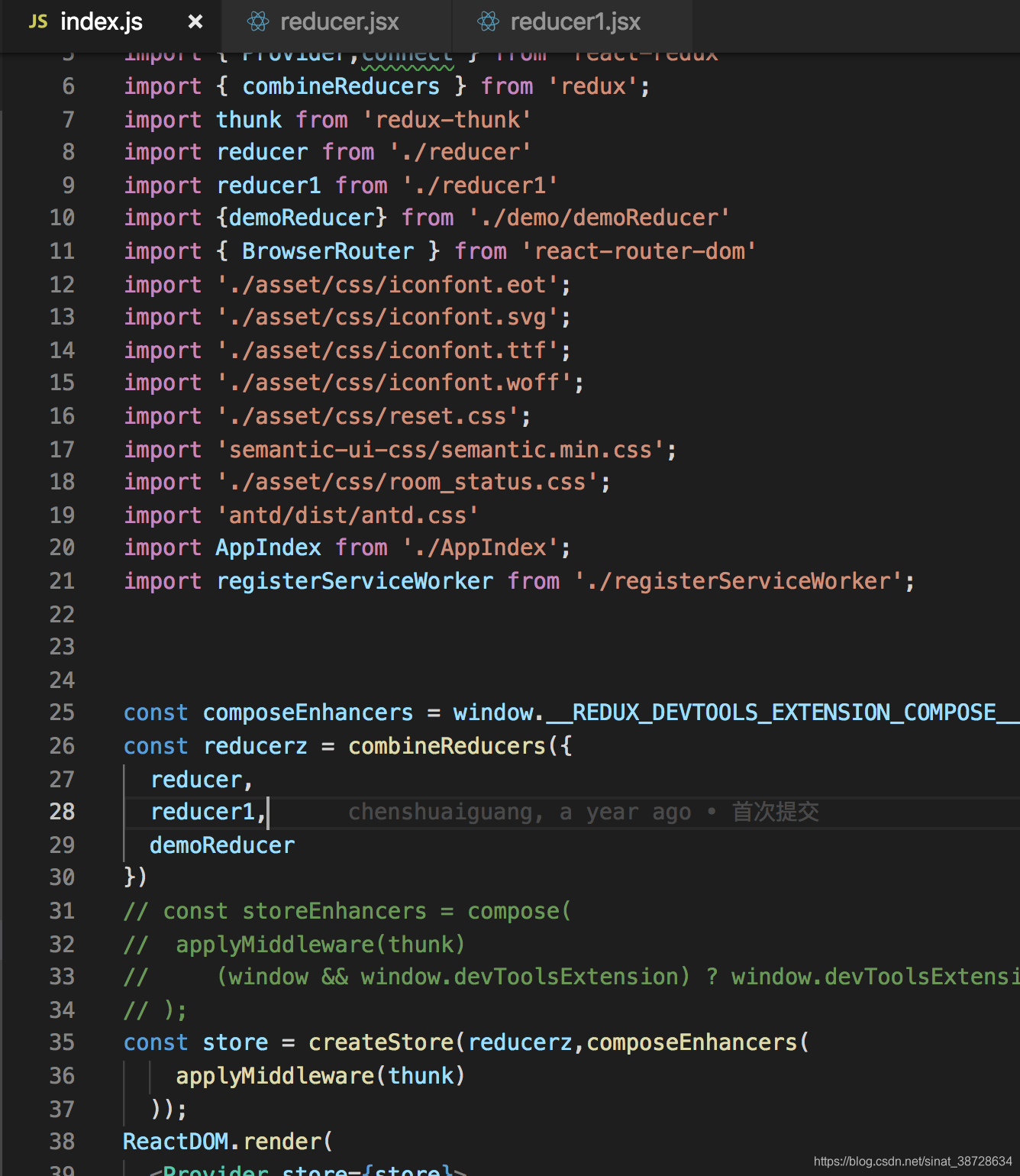Click '{demoReducer}' on line 10
The width and height of the screenshot is (1020, 1176).
tap(302, 218)
